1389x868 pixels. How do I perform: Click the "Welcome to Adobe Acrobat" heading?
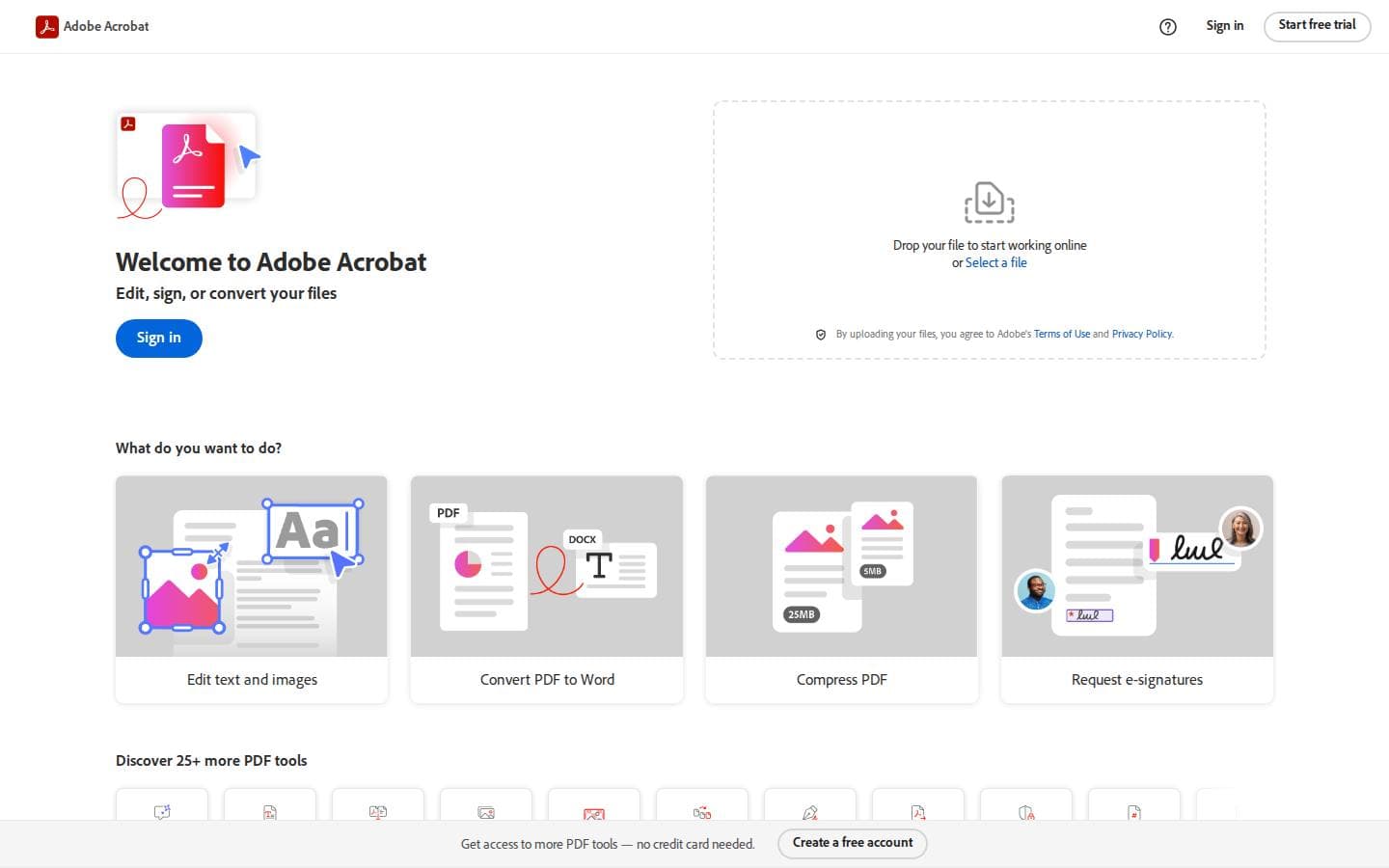point(271,262)
